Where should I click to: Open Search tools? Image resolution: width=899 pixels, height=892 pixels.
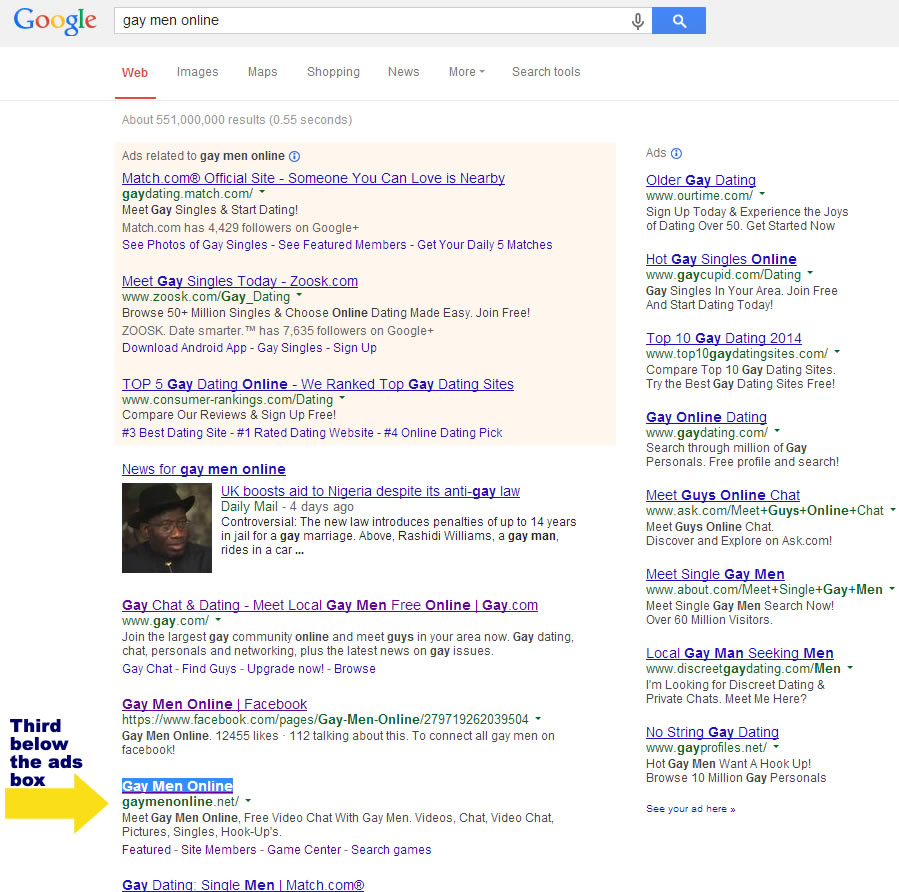(546, 72)
